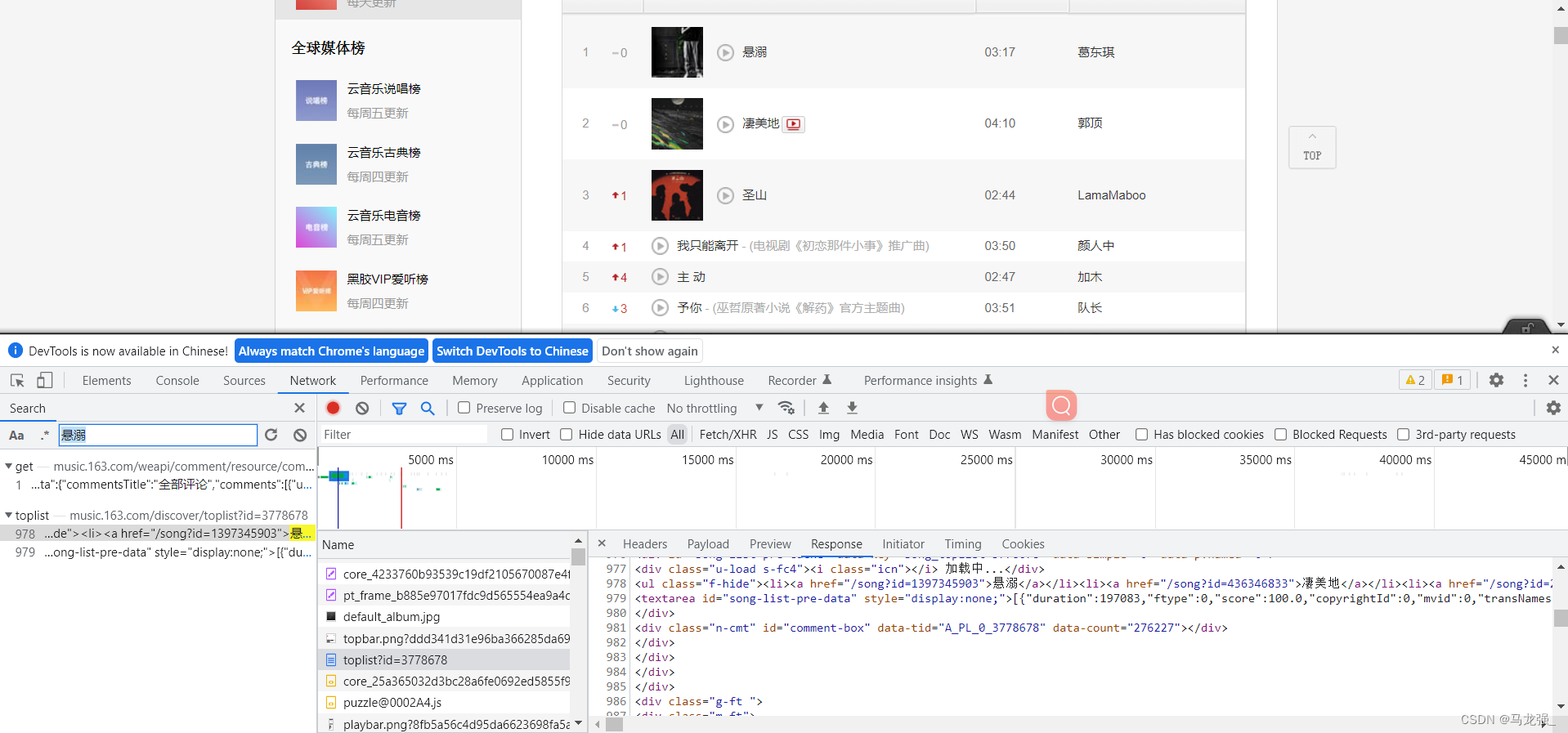Switch to the Console tab
Viewport: 1568px width, 733px height.
(177, 381)
